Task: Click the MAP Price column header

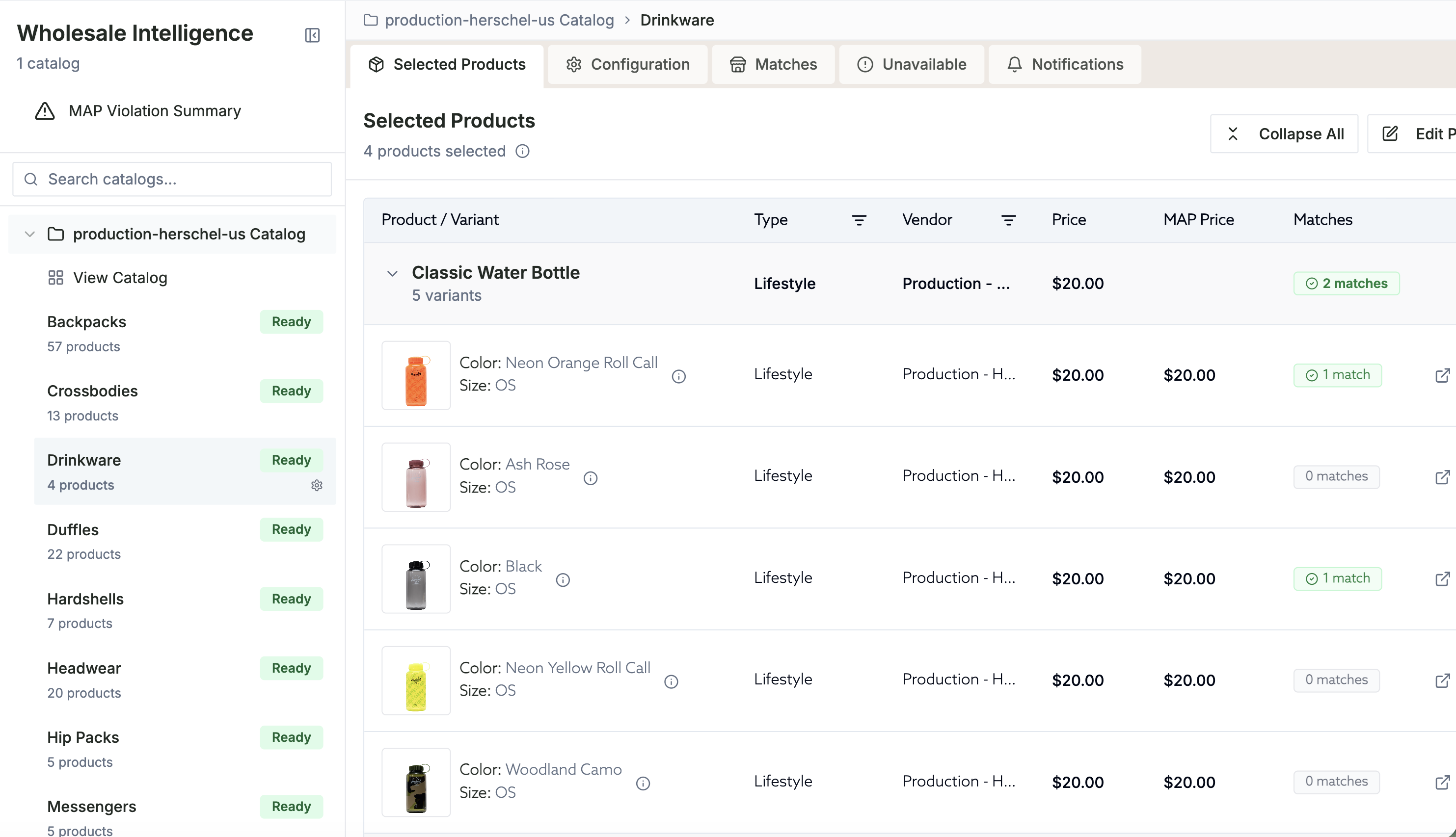Action: 1199,220
